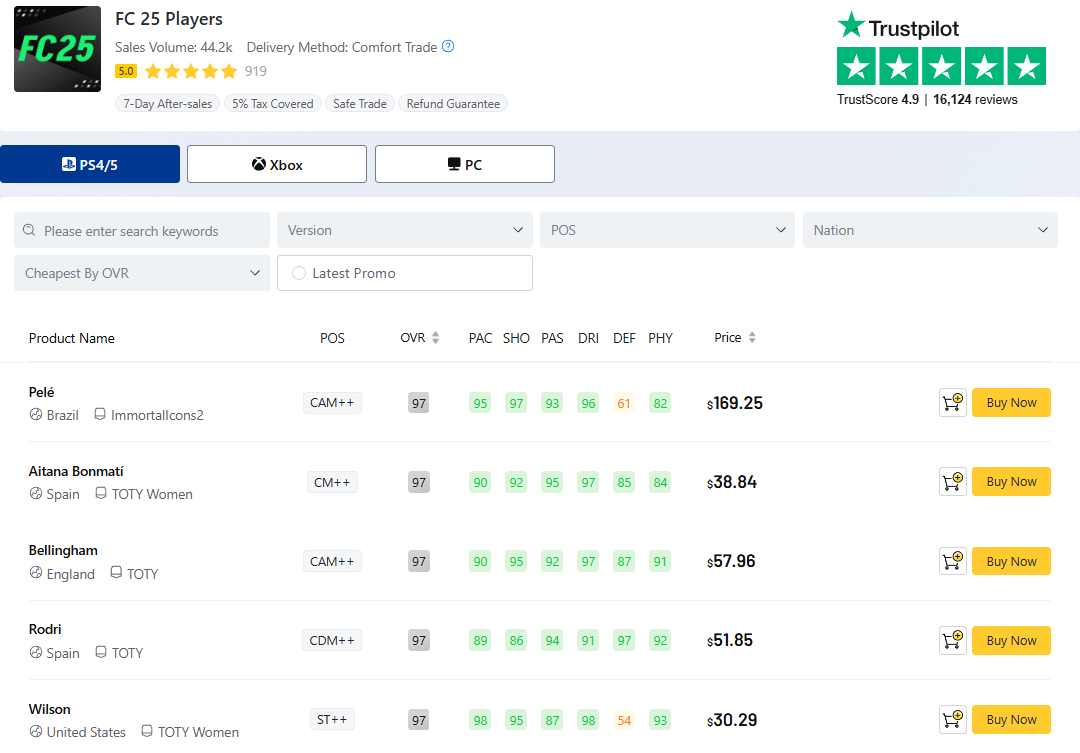Click the Refund Guarantee tag

click(x=453, y=103)
